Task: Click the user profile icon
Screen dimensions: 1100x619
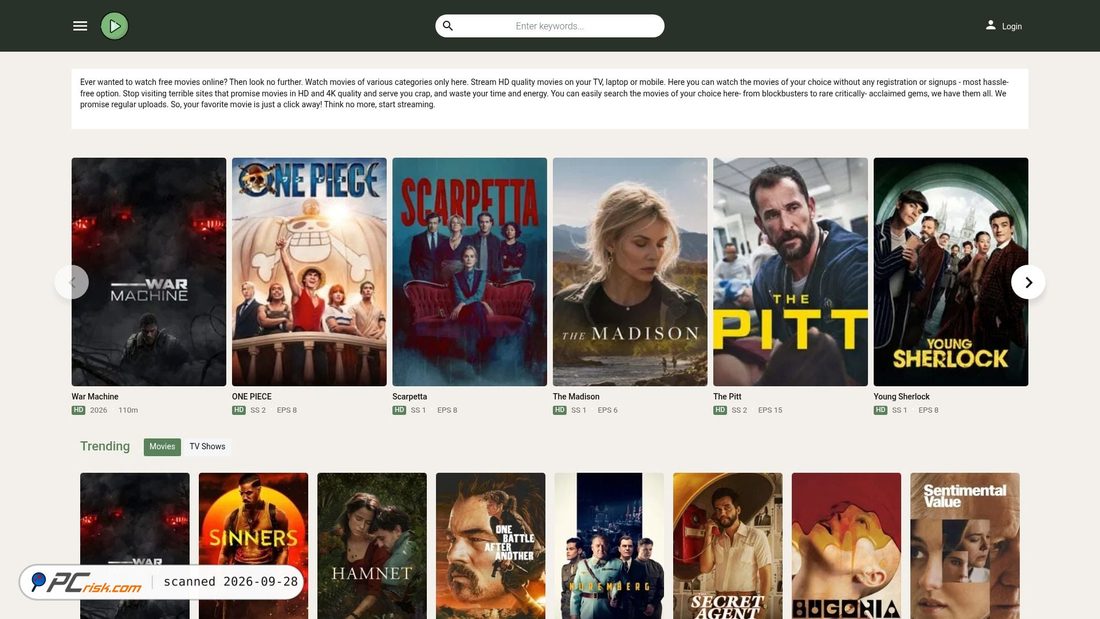Action: (x=990, y=25)
